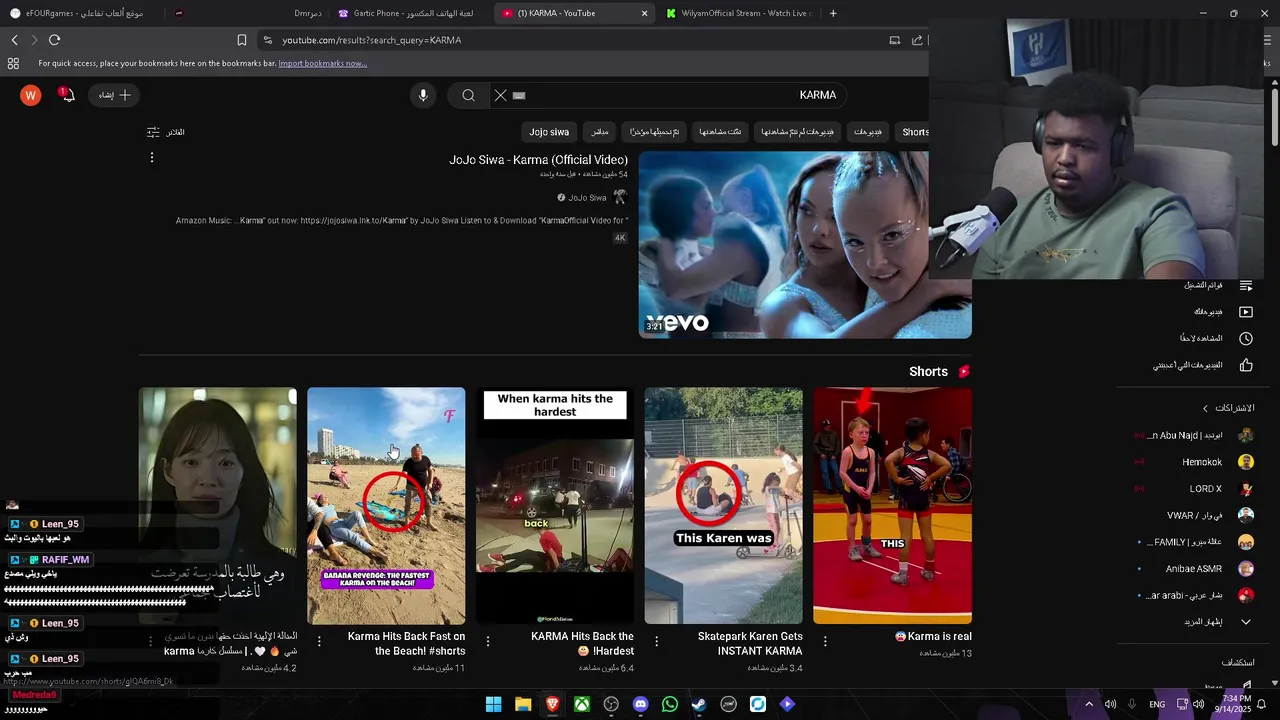Select the watched (تمّت مشاهدتها) filter chip
This screenshot has height=720, width=1280.
point(720,132)
